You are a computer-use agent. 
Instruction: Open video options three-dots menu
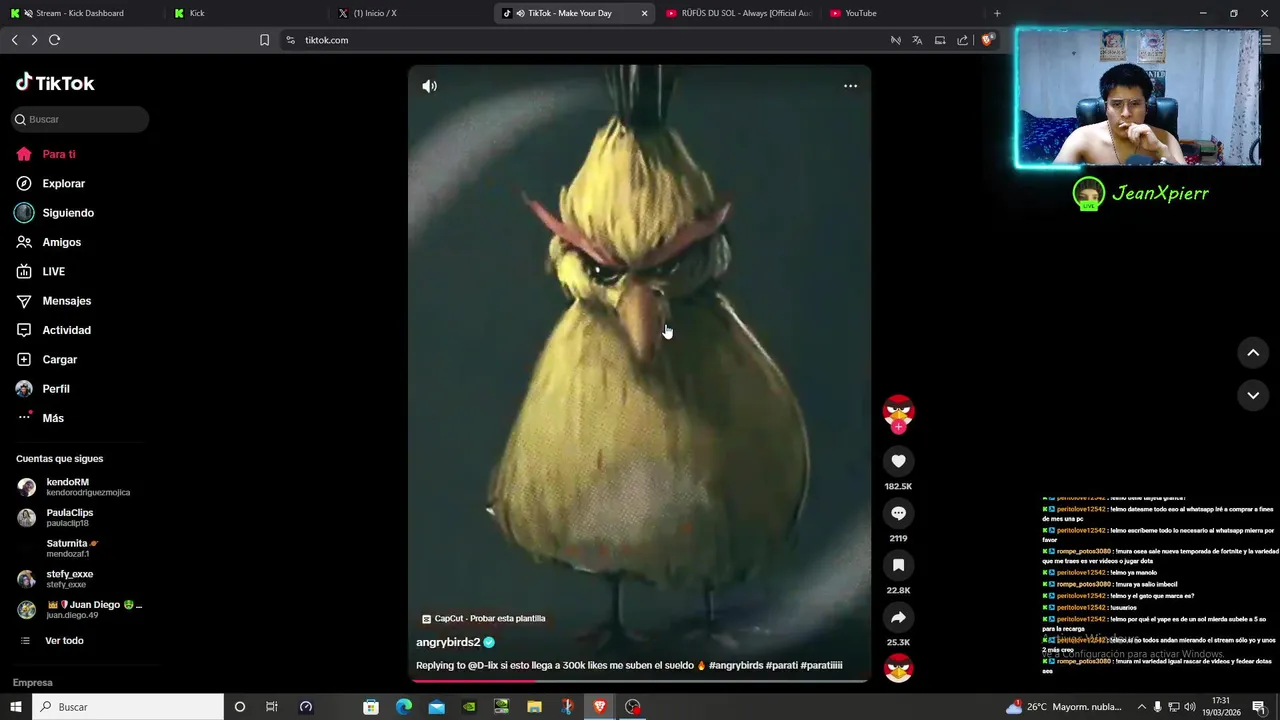click(x=850, y=86)
